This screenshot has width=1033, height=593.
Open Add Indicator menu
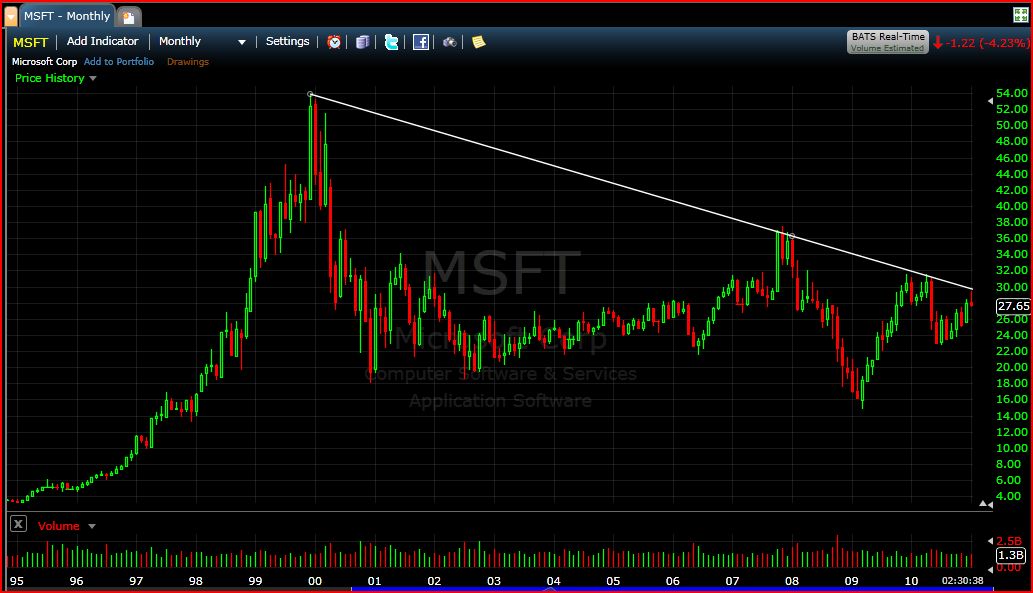103,42
